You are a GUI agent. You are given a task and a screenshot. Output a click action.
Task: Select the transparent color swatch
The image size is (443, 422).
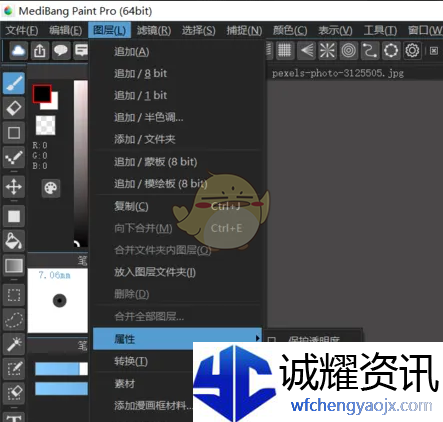(46, 125)
